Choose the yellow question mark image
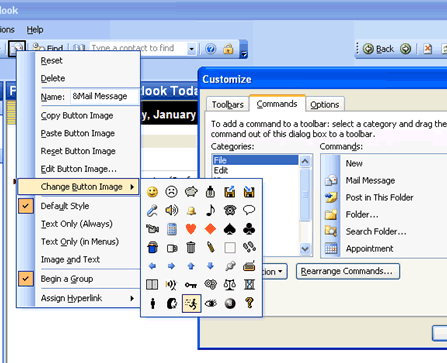Screen dimensions: 447x363 (x=249, y=303)
